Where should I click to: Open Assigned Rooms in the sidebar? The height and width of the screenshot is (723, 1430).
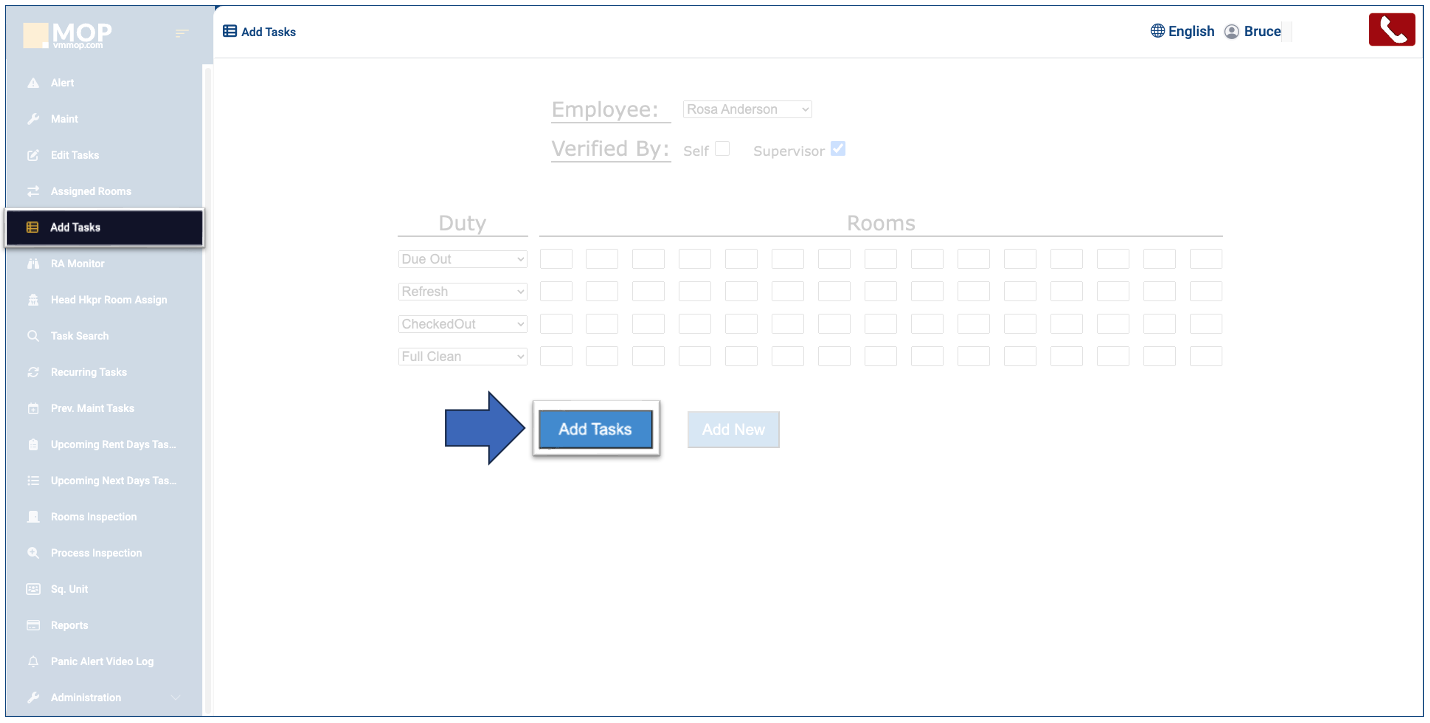coord(90,191)
